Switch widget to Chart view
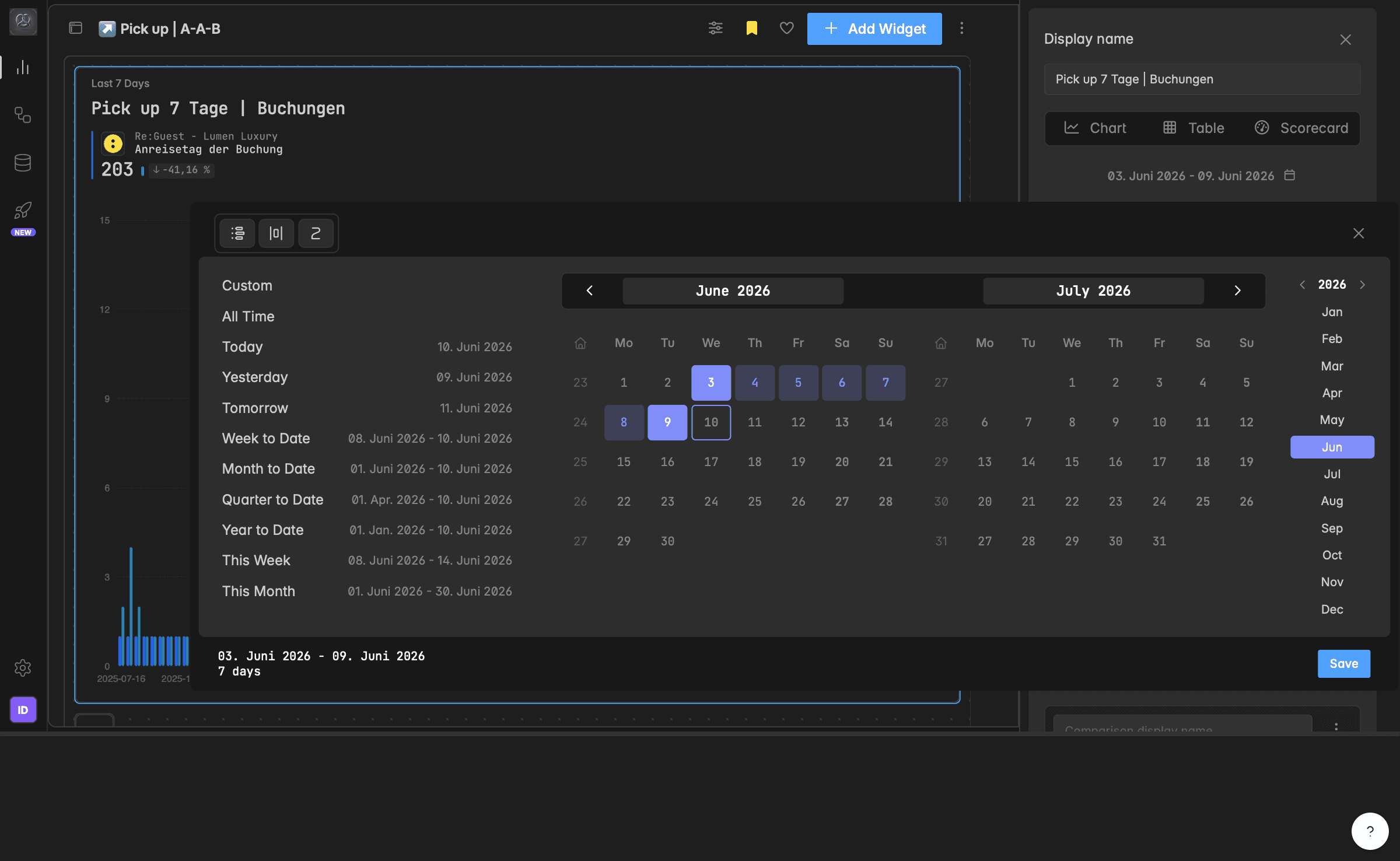This screenshot has height=861, width=1400. 1095,128
